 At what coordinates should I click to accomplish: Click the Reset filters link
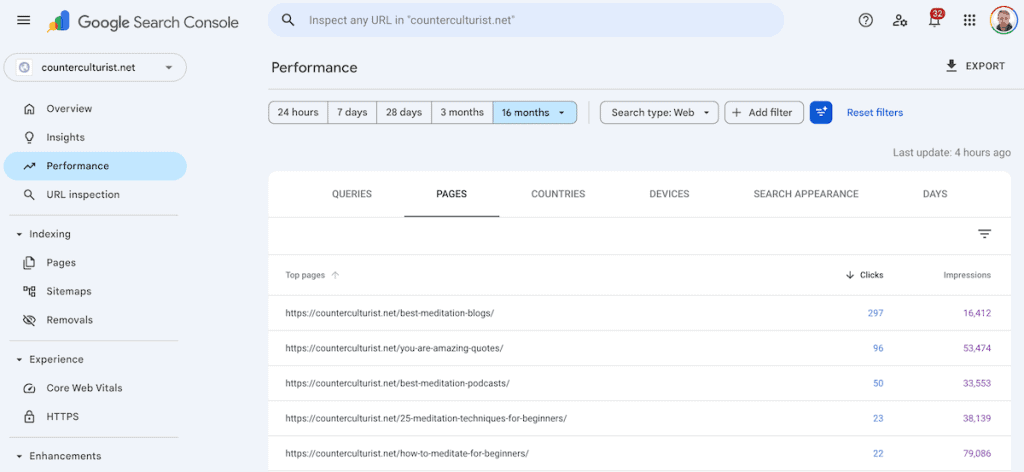pos(875,112)
